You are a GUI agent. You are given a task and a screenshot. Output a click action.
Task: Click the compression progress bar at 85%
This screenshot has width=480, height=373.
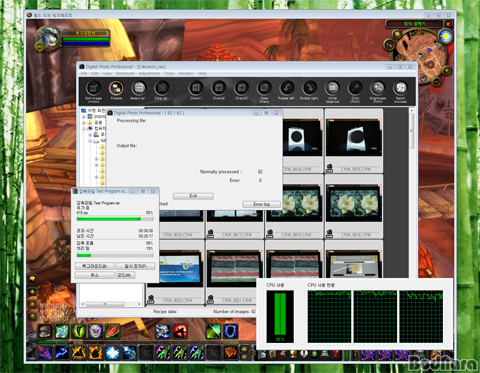coord(115,219)
